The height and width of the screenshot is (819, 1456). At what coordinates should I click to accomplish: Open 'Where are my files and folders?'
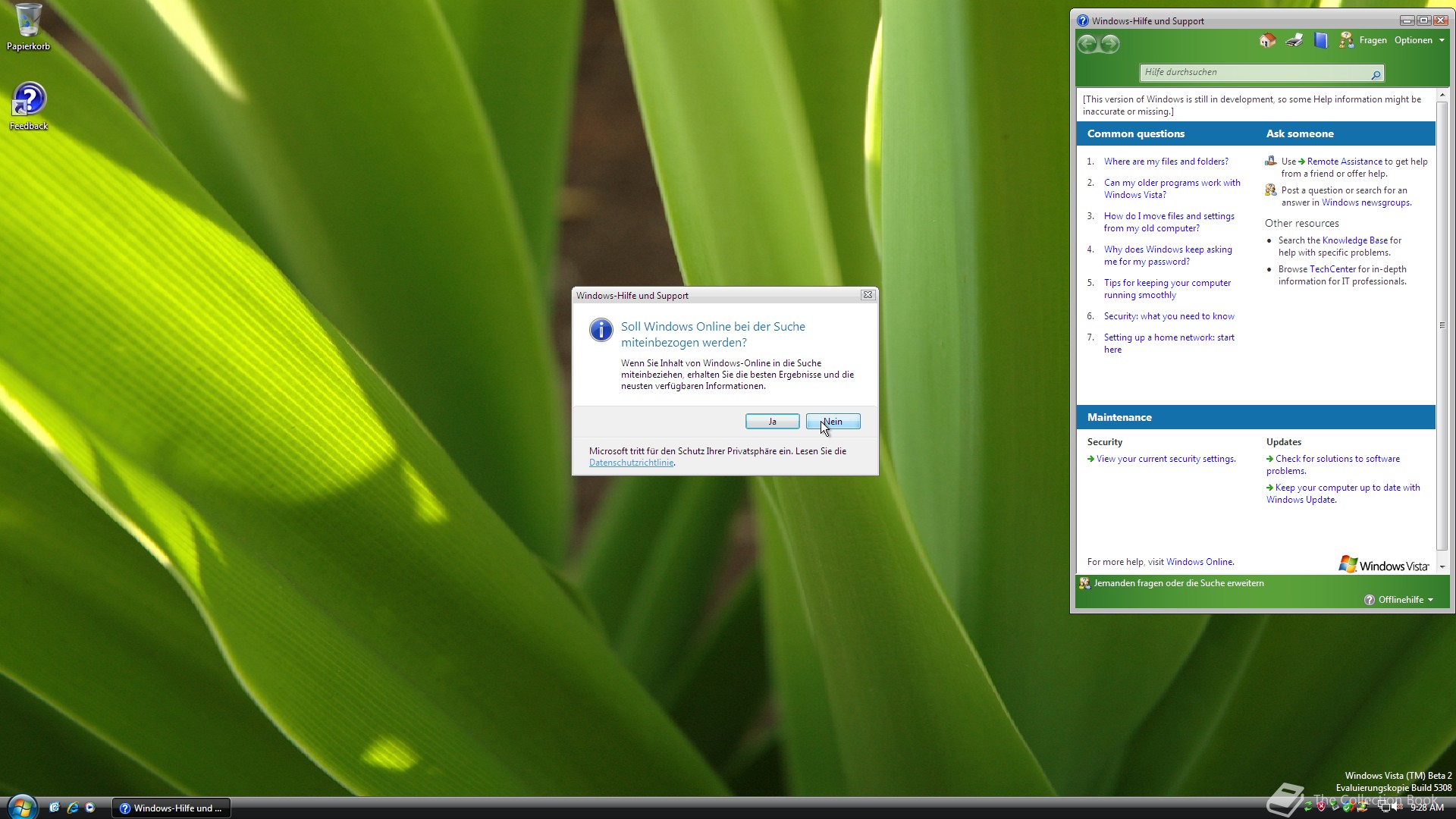tap(1166, 162)
